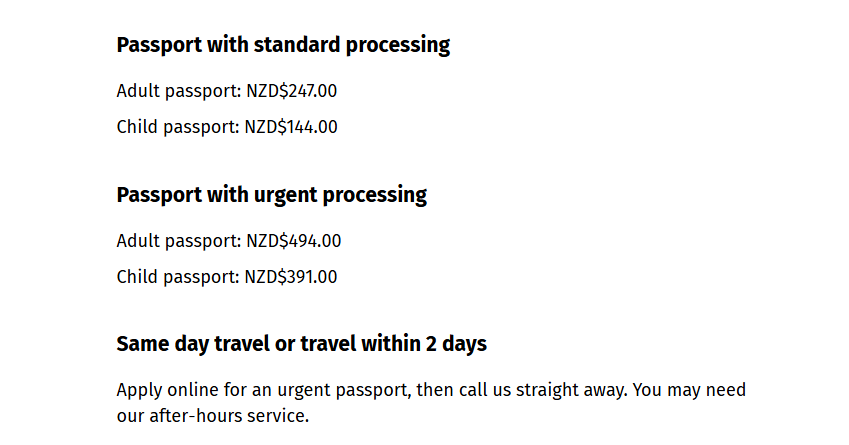Click the 'Passport with standard processing' heading
This screenshot has width=849, height=445.
point(283,45)
